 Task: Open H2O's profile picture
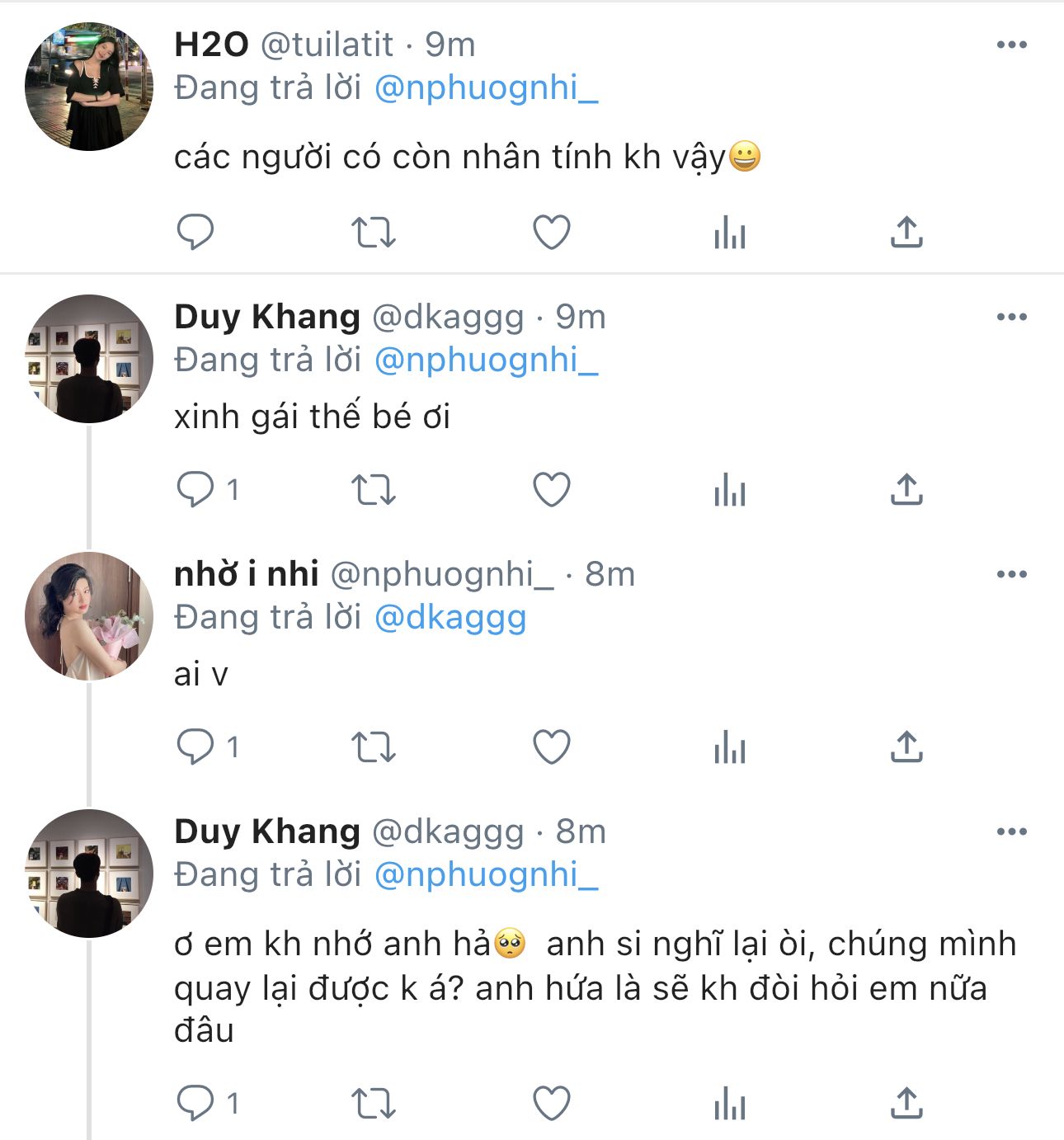[89, 87]
